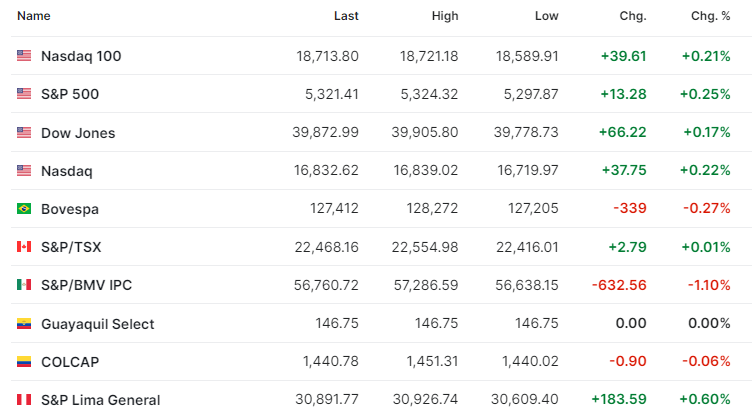Sort by the Last column header
752x413 pixels.
click(x=346, y=16)
